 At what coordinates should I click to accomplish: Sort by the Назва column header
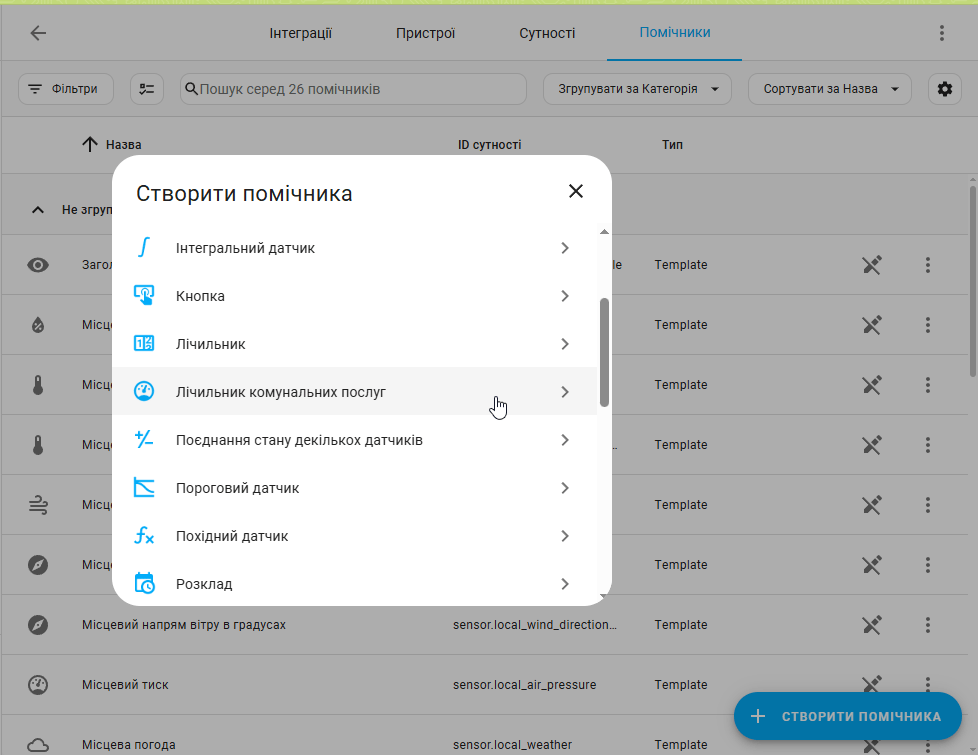pos(123,145)
